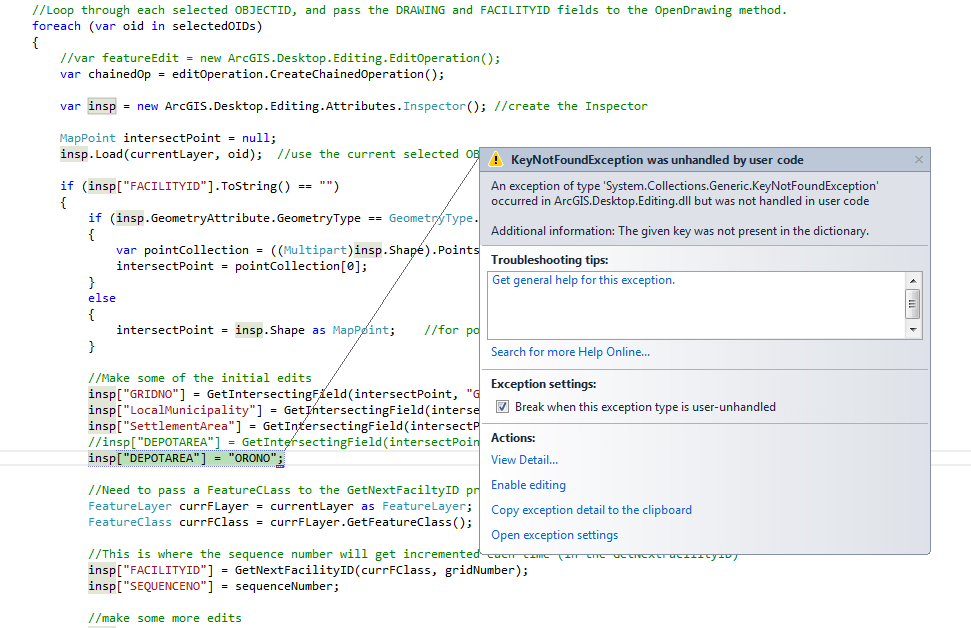
Task: Click pointCollection[0] in the intersectPoint assignment
Action: click(297, 266)
